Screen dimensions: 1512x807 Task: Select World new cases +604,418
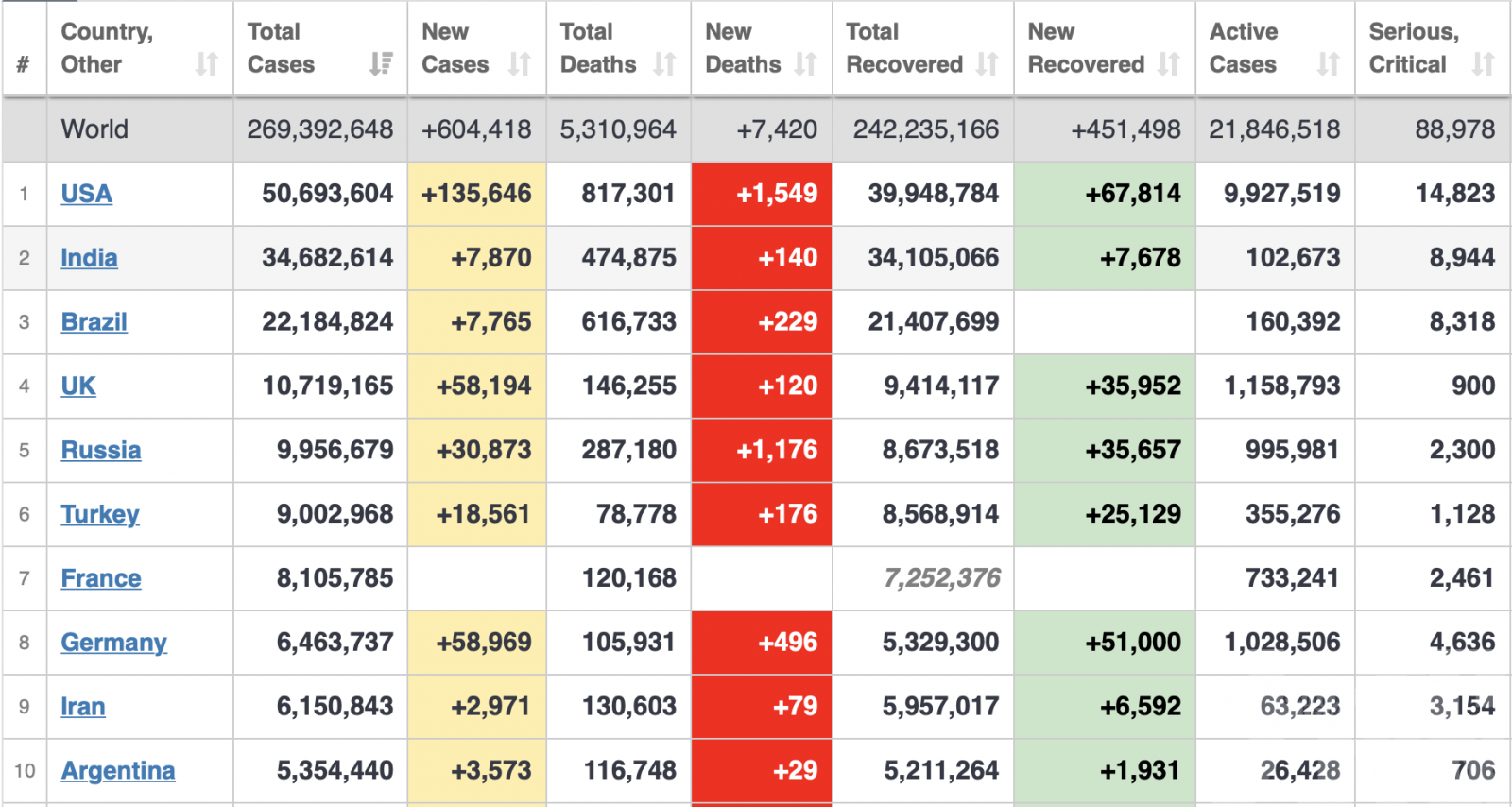click(x=476, y=129)
